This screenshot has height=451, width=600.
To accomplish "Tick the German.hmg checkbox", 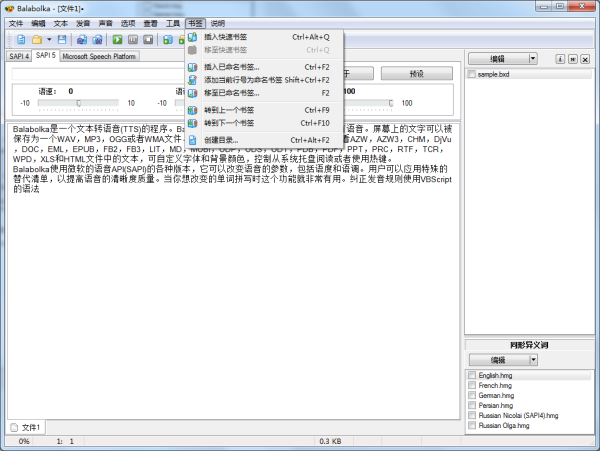I will [x=472, y=395].
